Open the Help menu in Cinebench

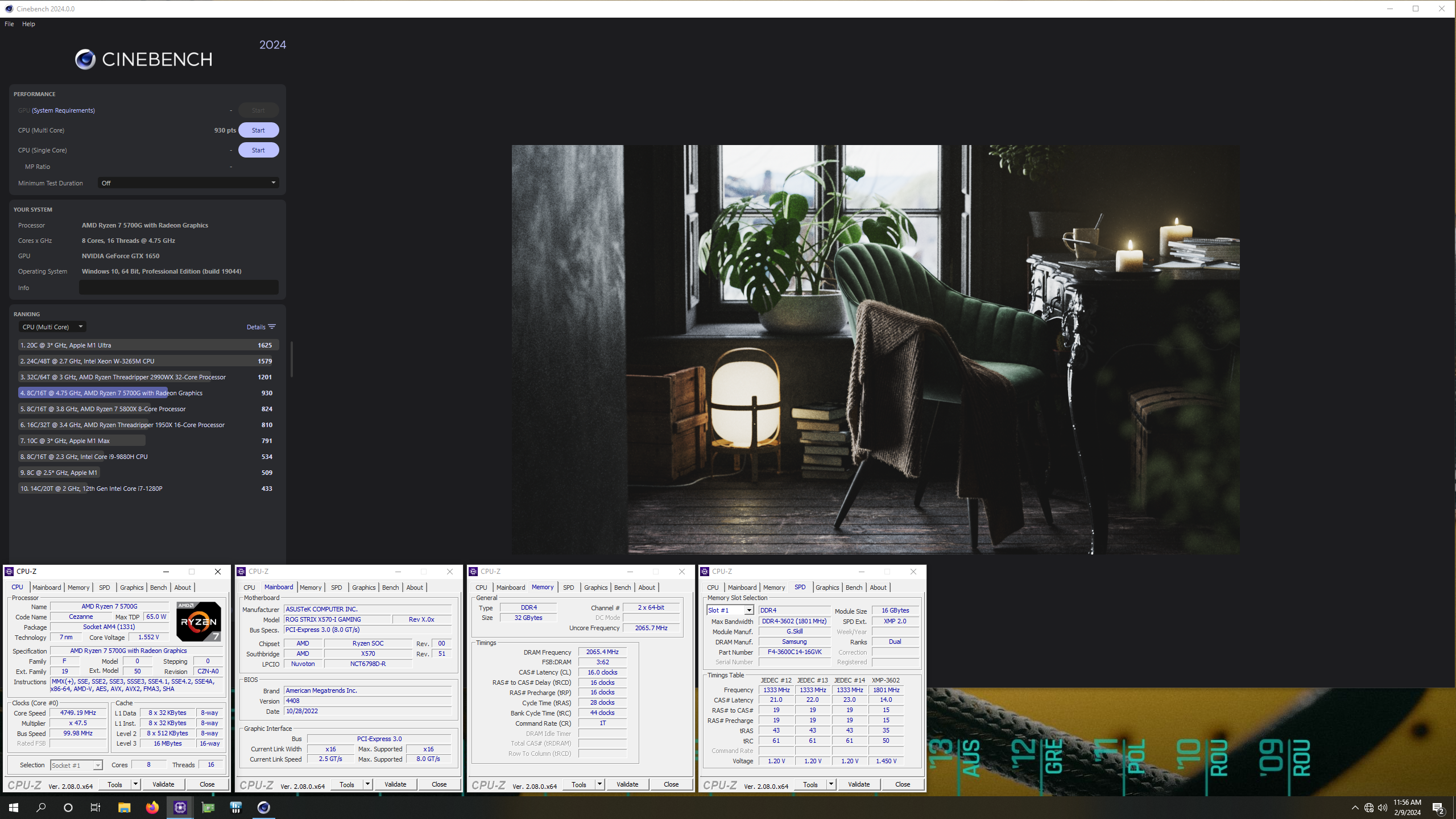(28, 24)
